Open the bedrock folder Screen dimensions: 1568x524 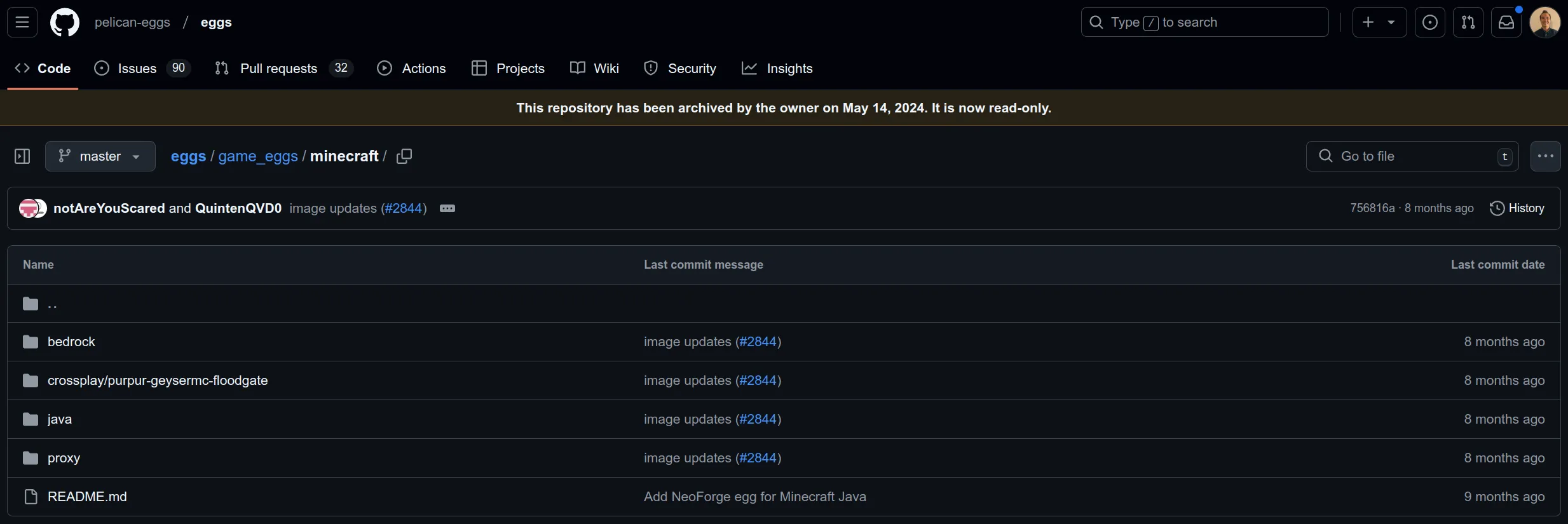point(71,342)
